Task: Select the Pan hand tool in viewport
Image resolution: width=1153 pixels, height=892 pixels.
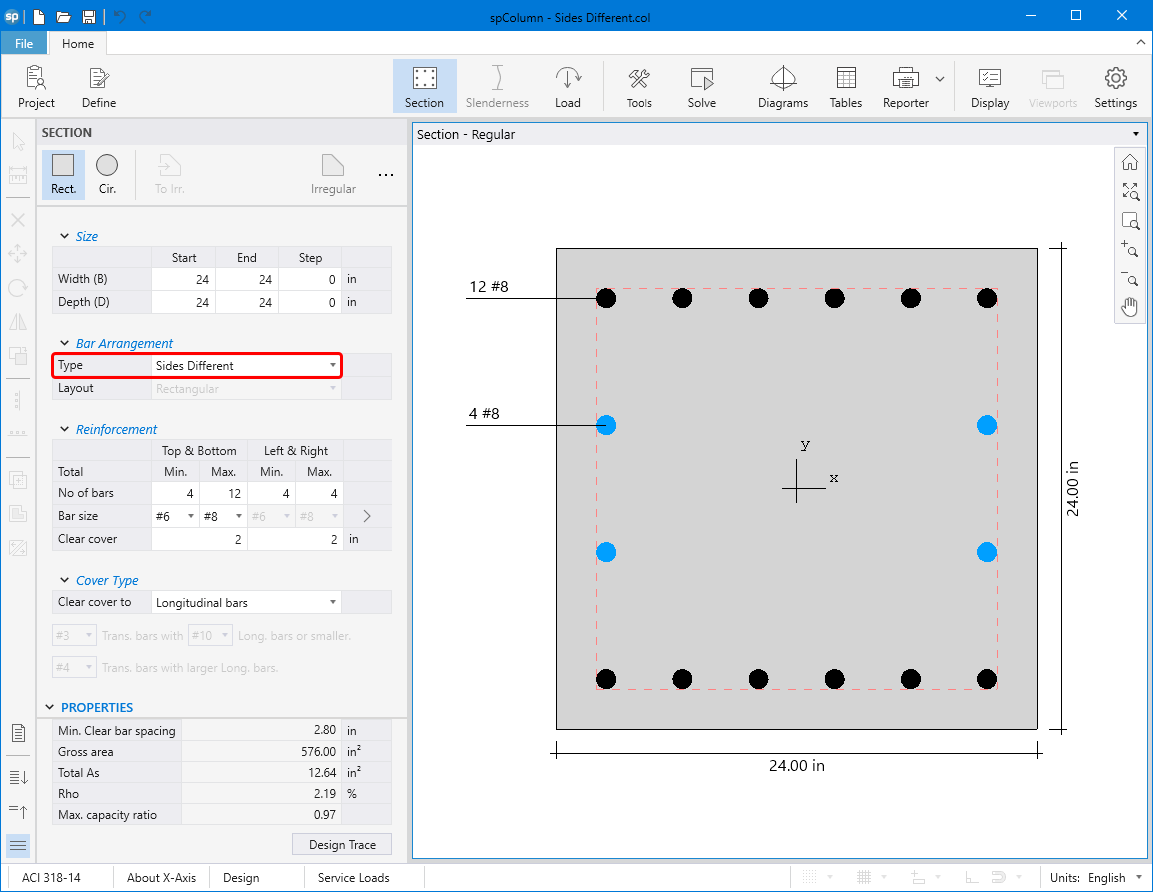Action: [x=1130, y=307]
